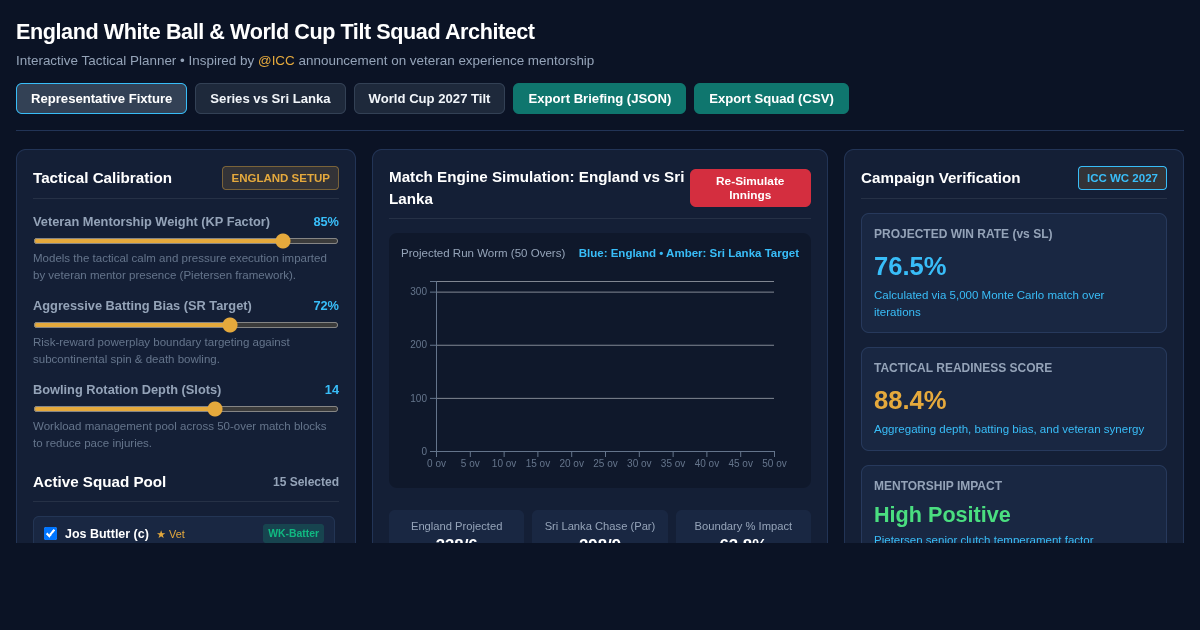Click the Projected Run Worm chart area

coord(600,361)
